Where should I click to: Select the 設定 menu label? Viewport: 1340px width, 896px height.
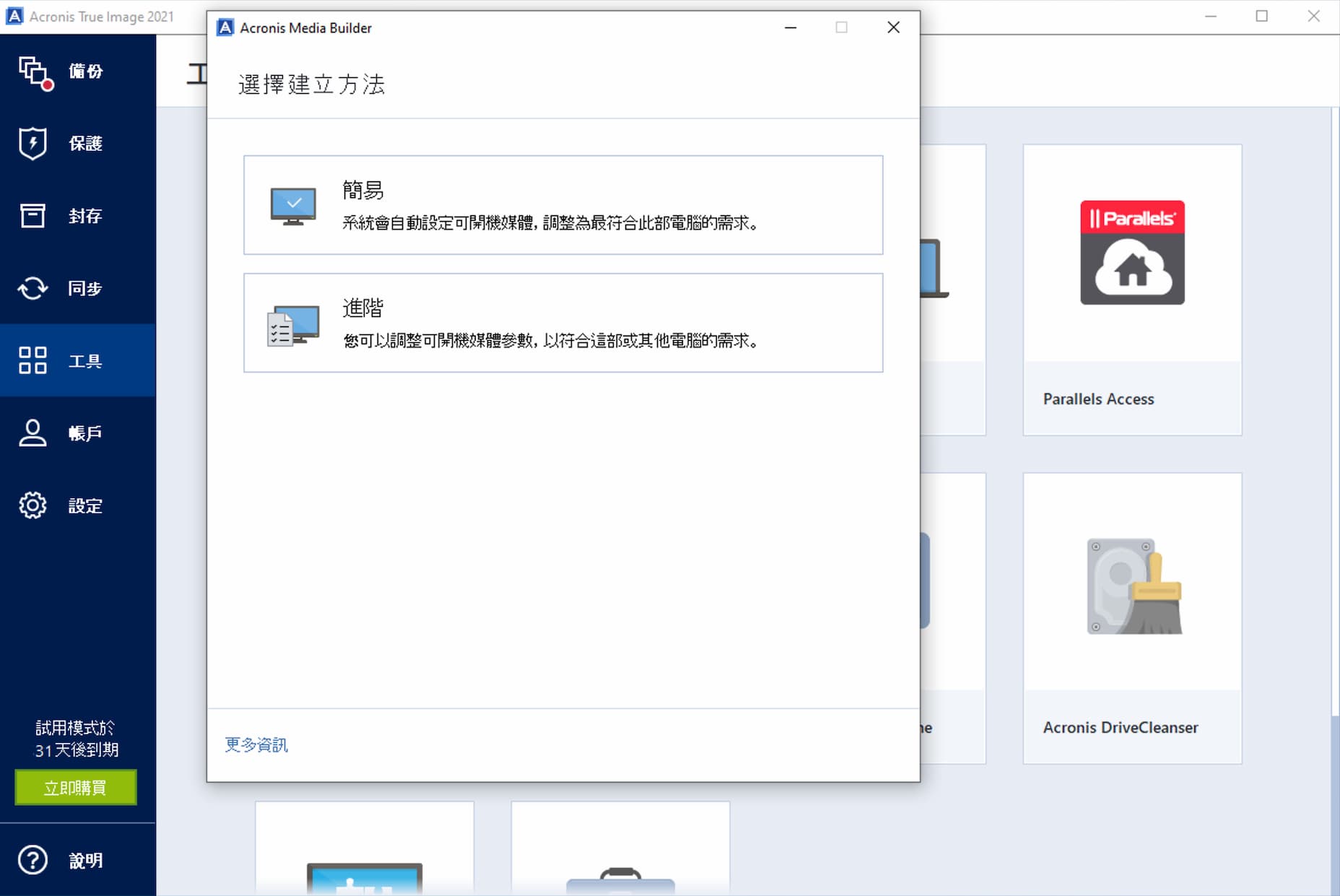click(86, 505)
